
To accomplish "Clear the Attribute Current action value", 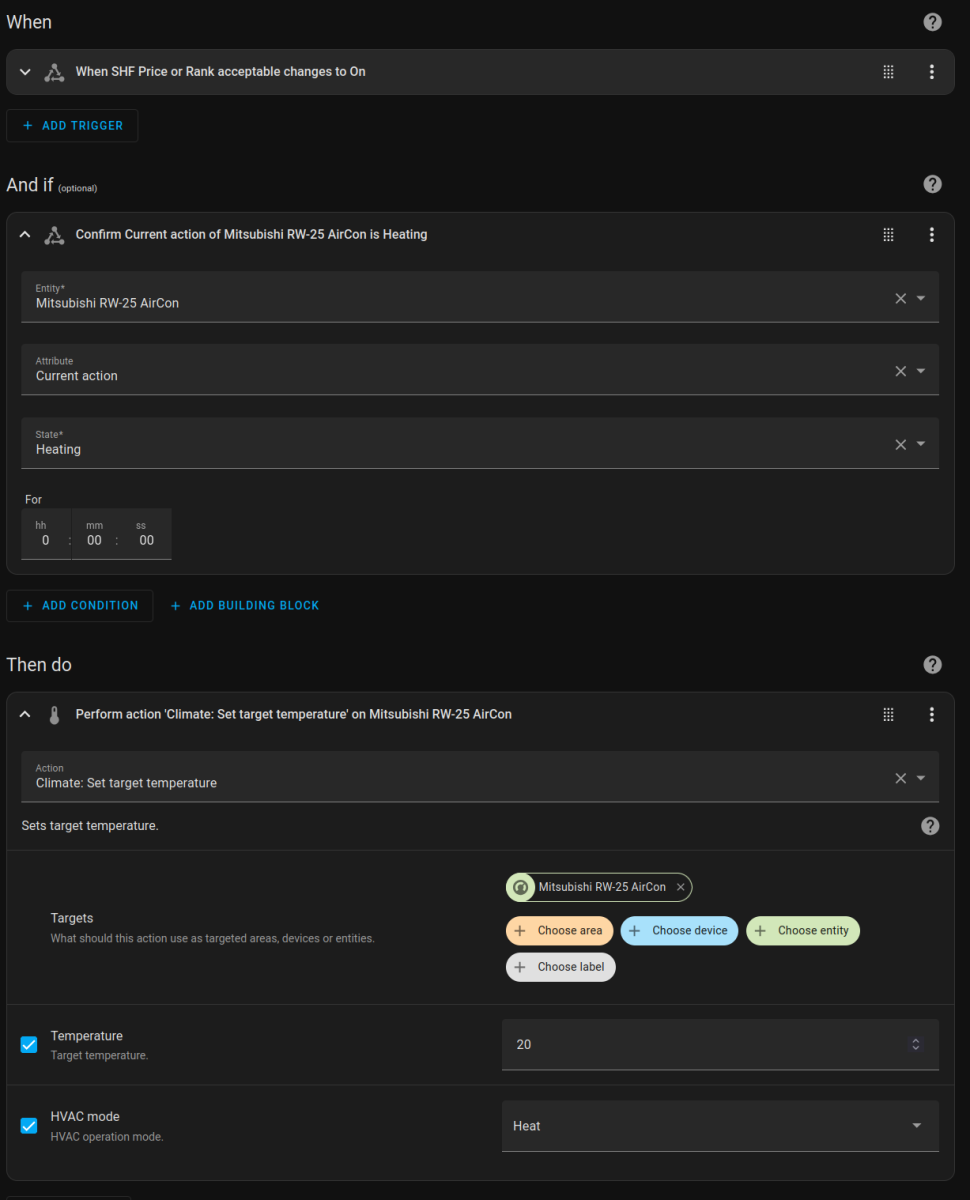I will (900, 371).
